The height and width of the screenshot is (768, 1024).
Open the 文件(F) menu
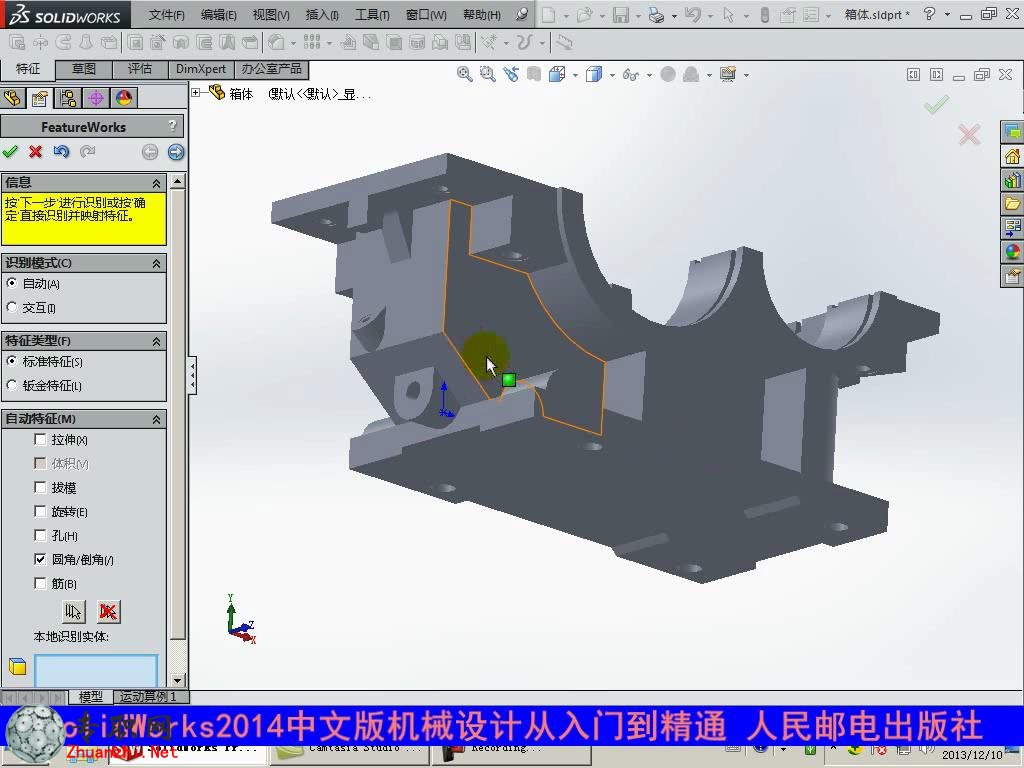point(167,15)
